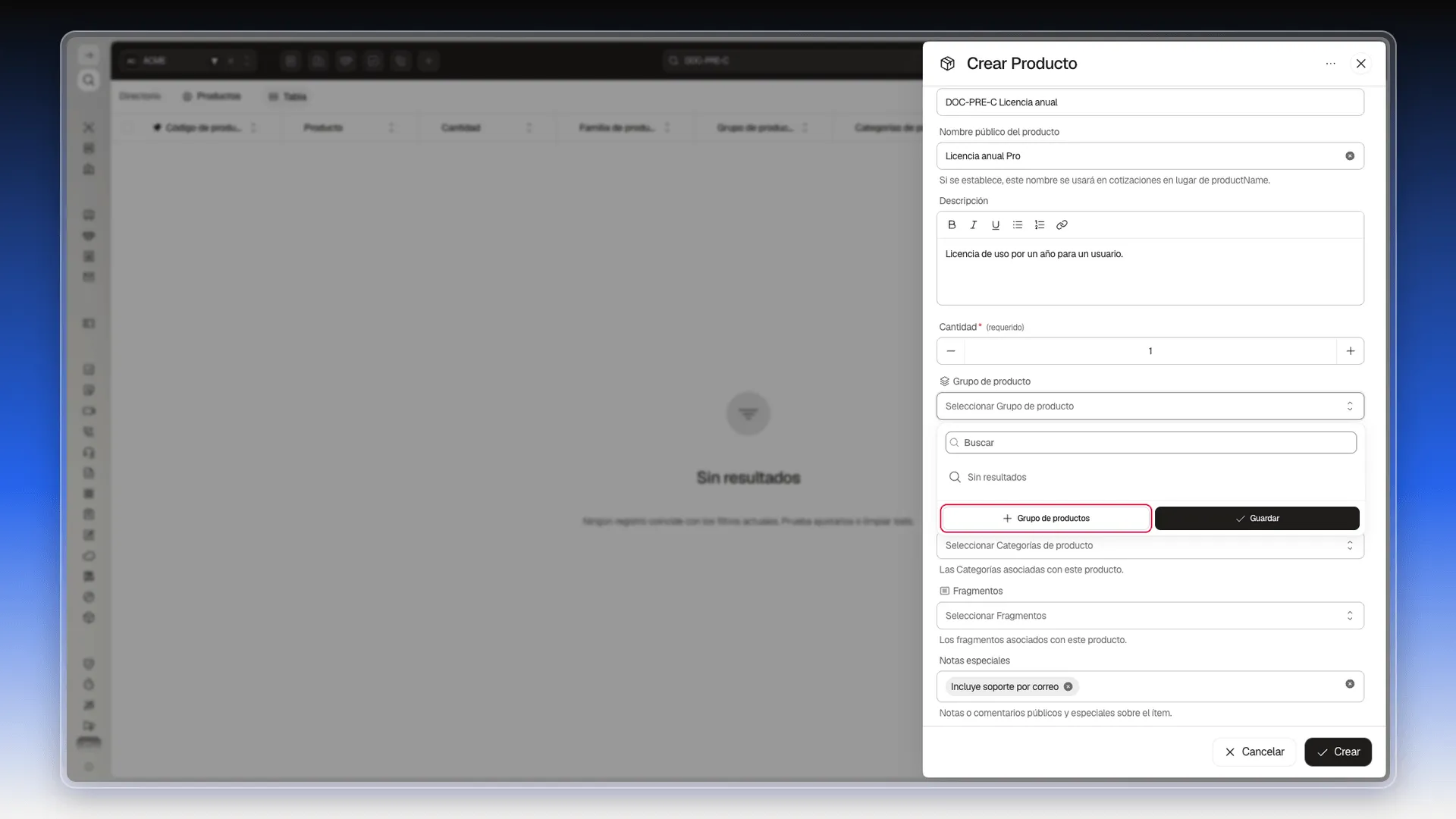Remove the 'Incluye soporte por correo' tag
The height and width of the screenshot is (819, 1456).
1068,687
